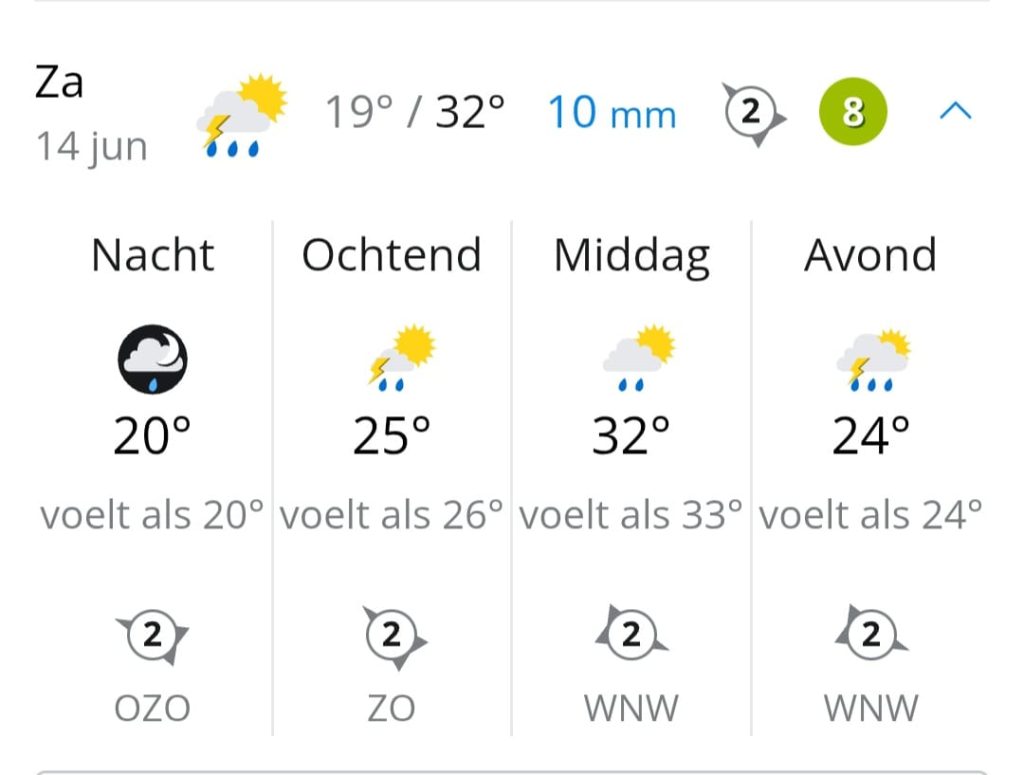The image size is (1024, 775).
Task: Click the 19° / 32° temperature range
Action: [415, 112]
